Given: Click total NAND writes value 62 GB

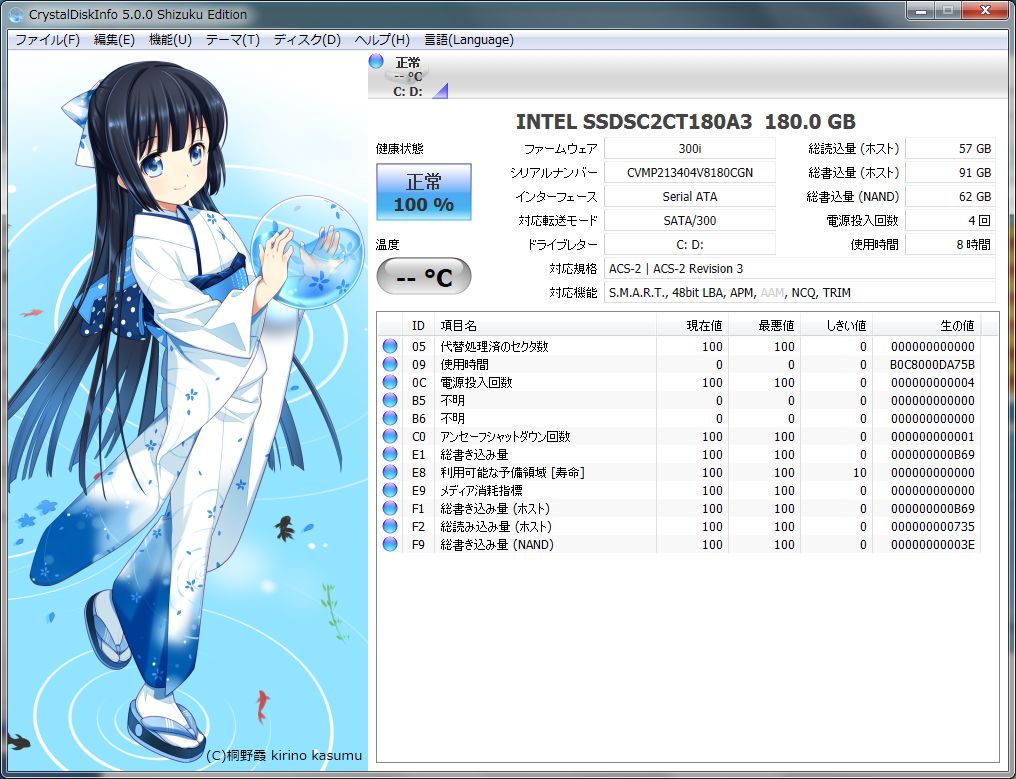Looking at the screenshot, I should 950,196.
